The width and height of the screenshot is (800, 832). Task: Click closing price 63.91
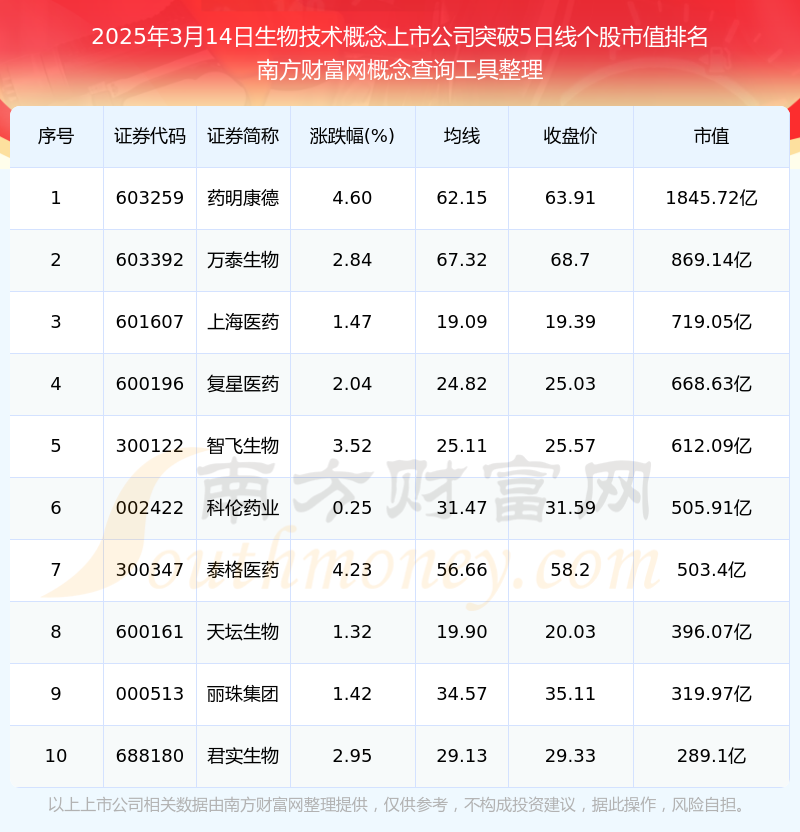(x=570, y=198)
